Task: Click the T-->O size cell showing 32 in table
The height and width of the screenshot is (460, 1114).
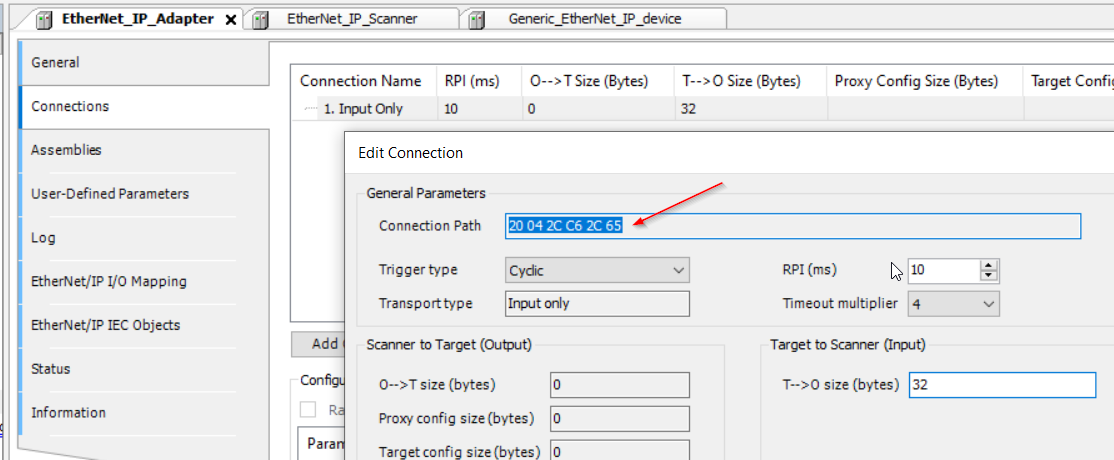Action: tap(750, 109)
